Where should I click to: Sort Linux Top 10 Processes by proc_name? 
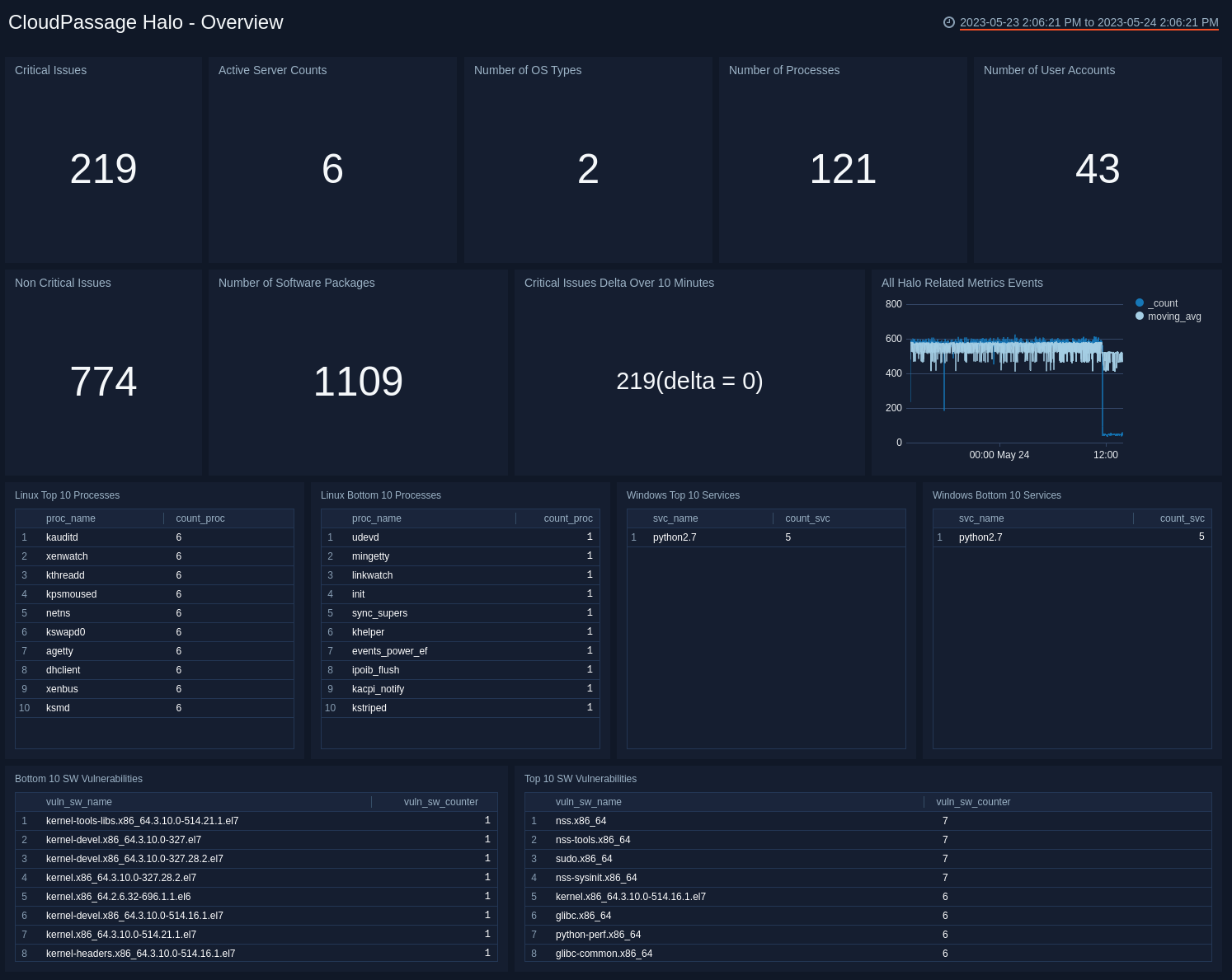pos(70,518)
